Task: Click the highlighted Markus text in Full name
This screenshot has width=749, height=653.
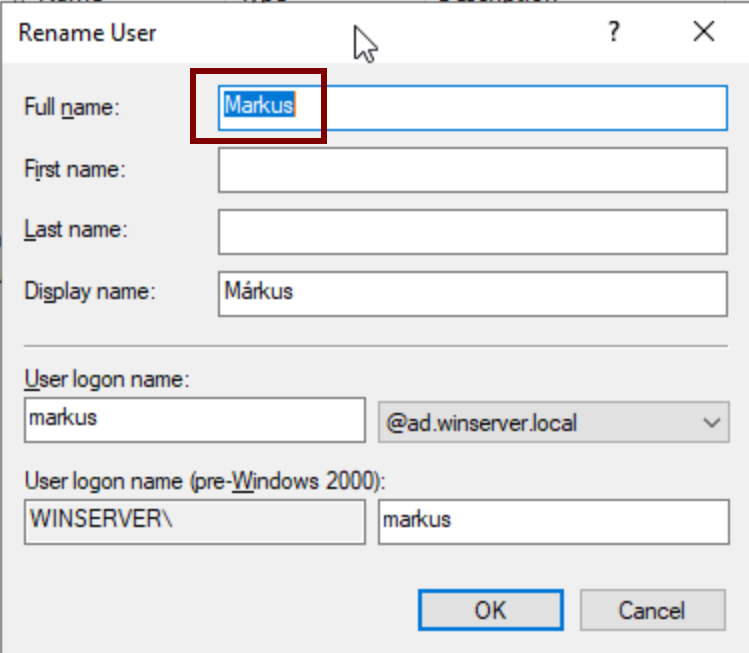Action: tap(259, 105)
